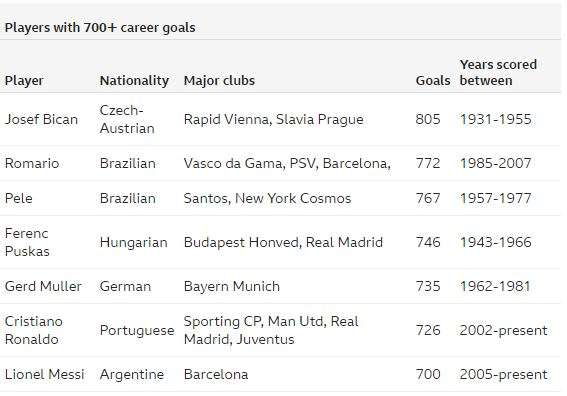Click the Ferenc Puskas name cell
The height and width of the screenshot is (396, 567).
pyautogui.click(x=27, y=242)
